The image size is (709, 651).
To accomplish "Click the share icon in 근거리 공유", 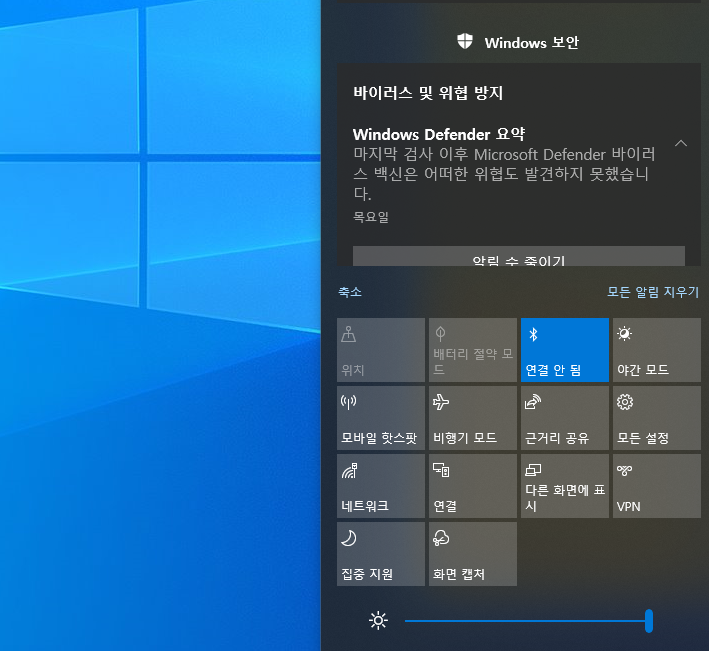I will pyautogui.click(x=533, y=402).
